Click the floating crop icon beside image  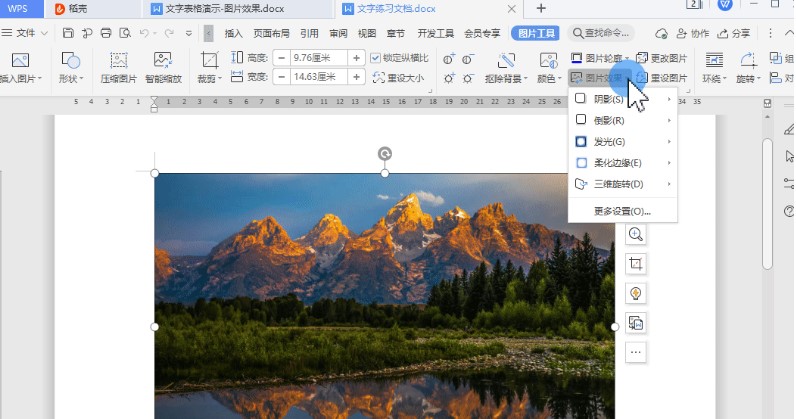[636, 264]
